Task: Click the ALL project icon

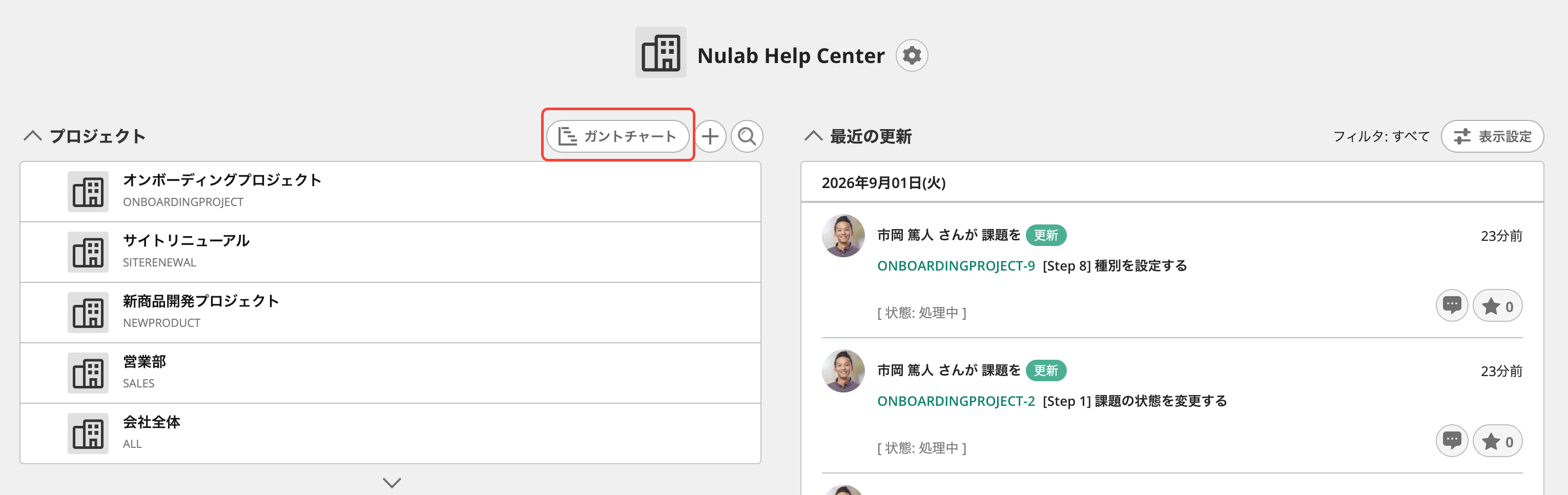Action: [x=88, y=434]
